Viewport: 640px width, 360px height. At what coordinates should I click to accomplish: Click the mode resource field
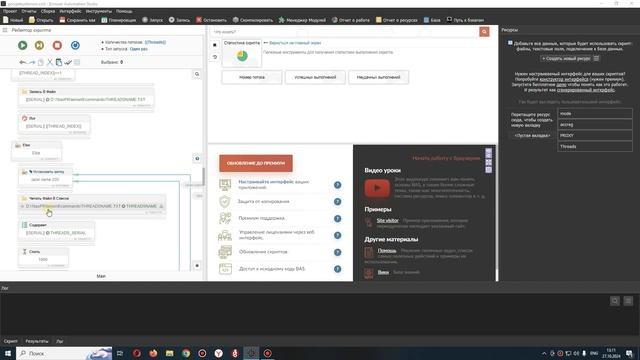pyautogui.click(x=595, y=114)
